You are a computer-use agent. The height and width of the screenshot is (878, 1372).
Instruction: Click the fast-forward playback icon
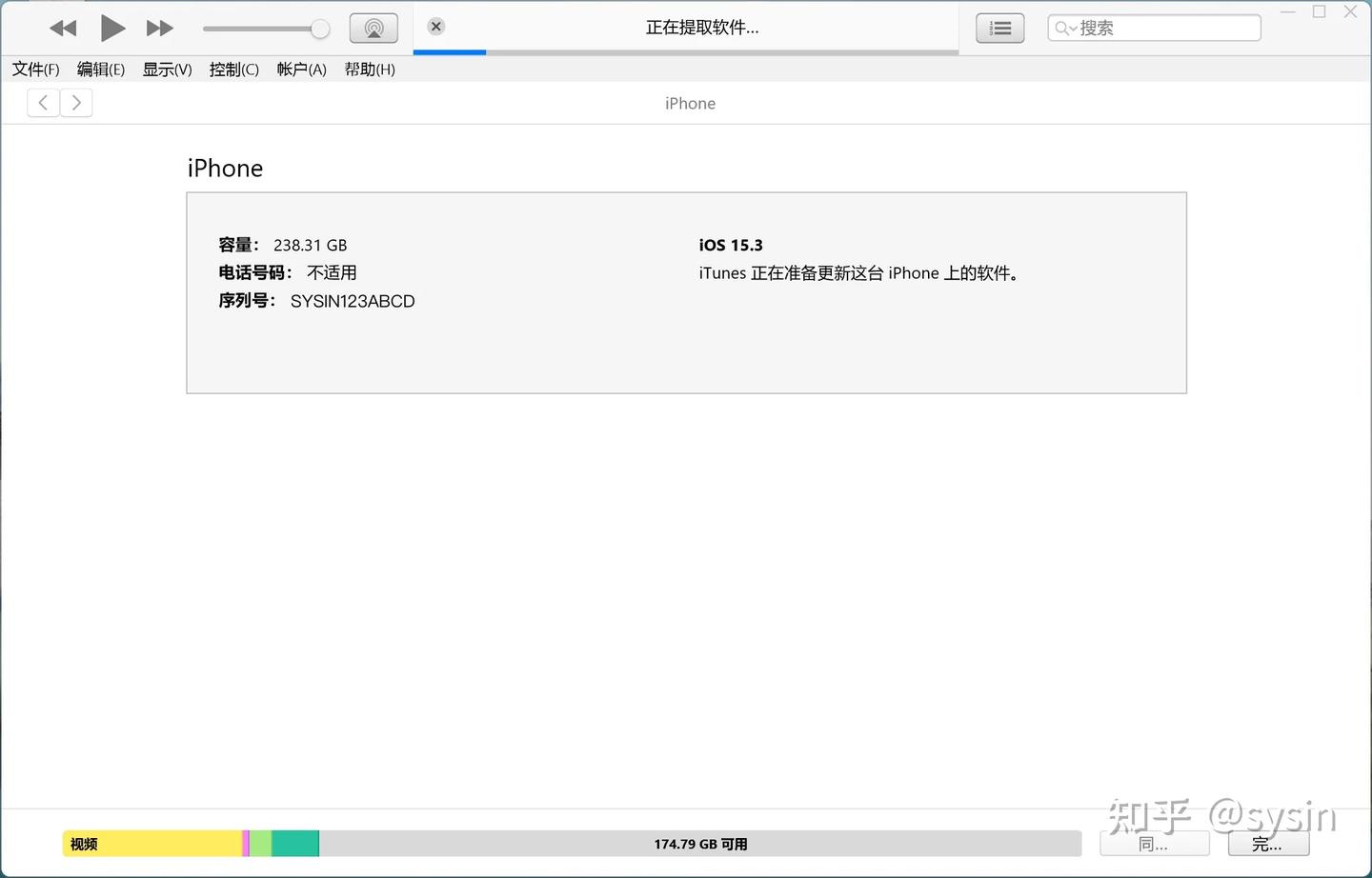(158, 28)
